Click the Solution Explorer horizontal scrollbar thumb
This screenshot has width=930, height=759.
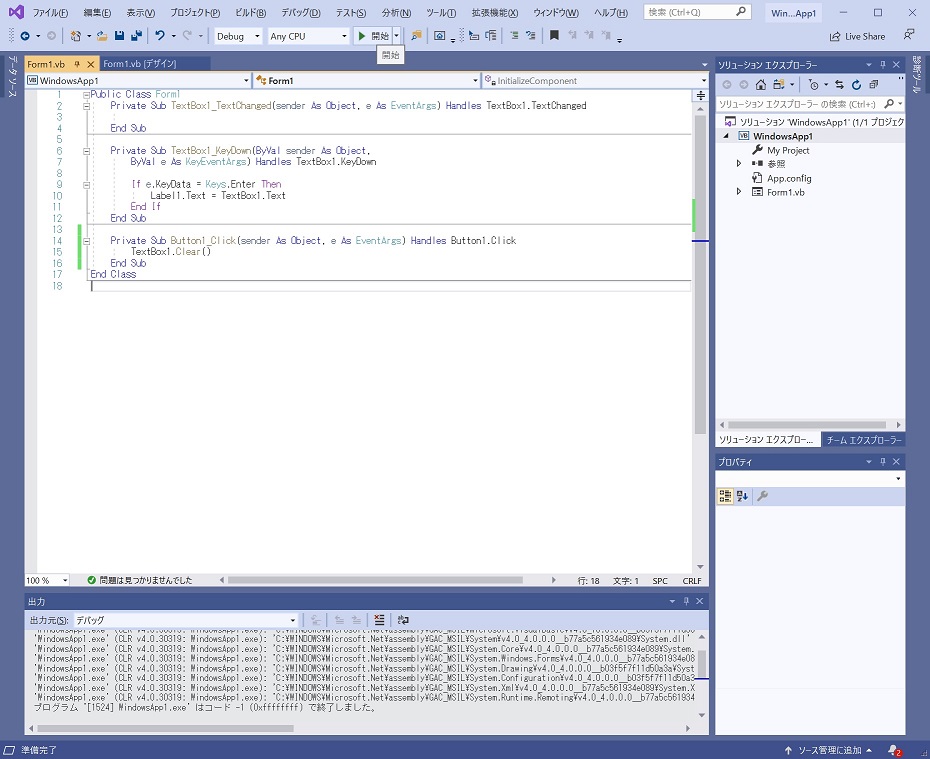point(807,425)
